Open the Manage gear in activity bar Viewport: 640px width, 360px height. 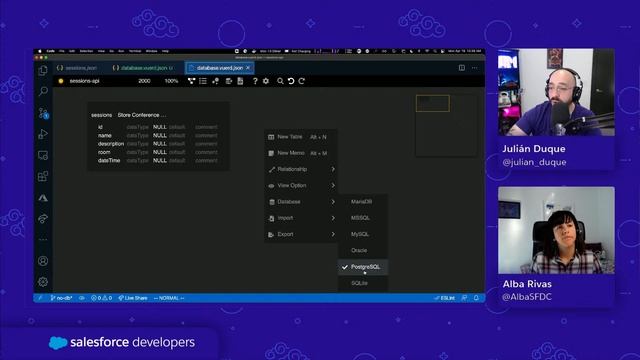43,282
